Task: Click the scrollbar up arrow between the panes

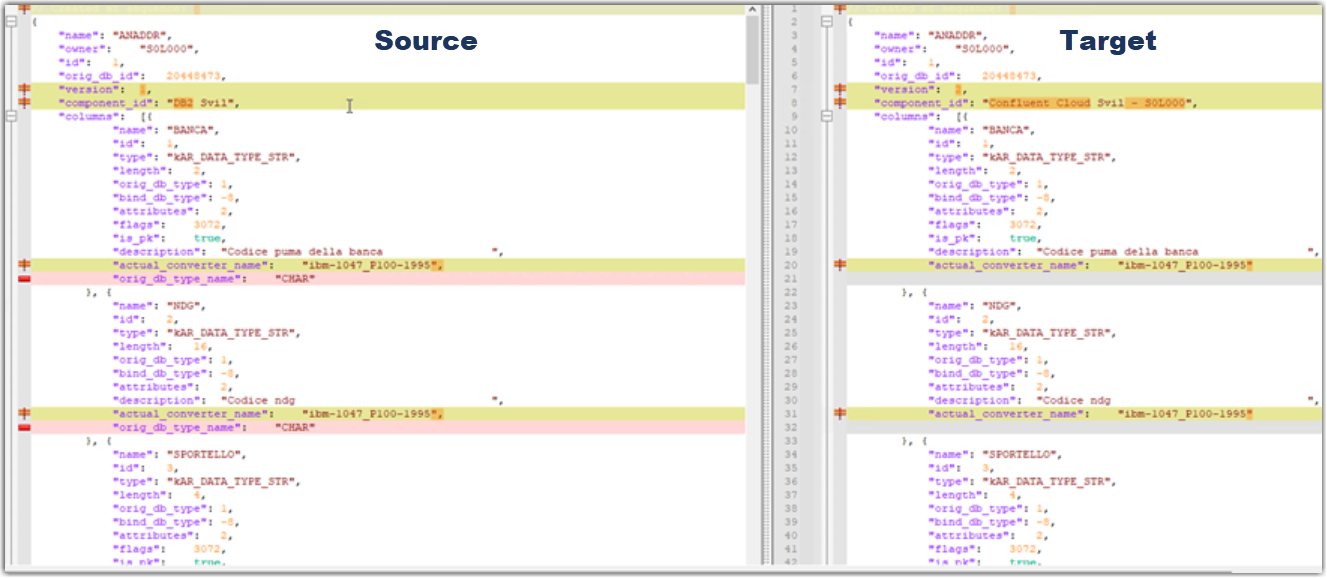Action: [x=751, y=8]
